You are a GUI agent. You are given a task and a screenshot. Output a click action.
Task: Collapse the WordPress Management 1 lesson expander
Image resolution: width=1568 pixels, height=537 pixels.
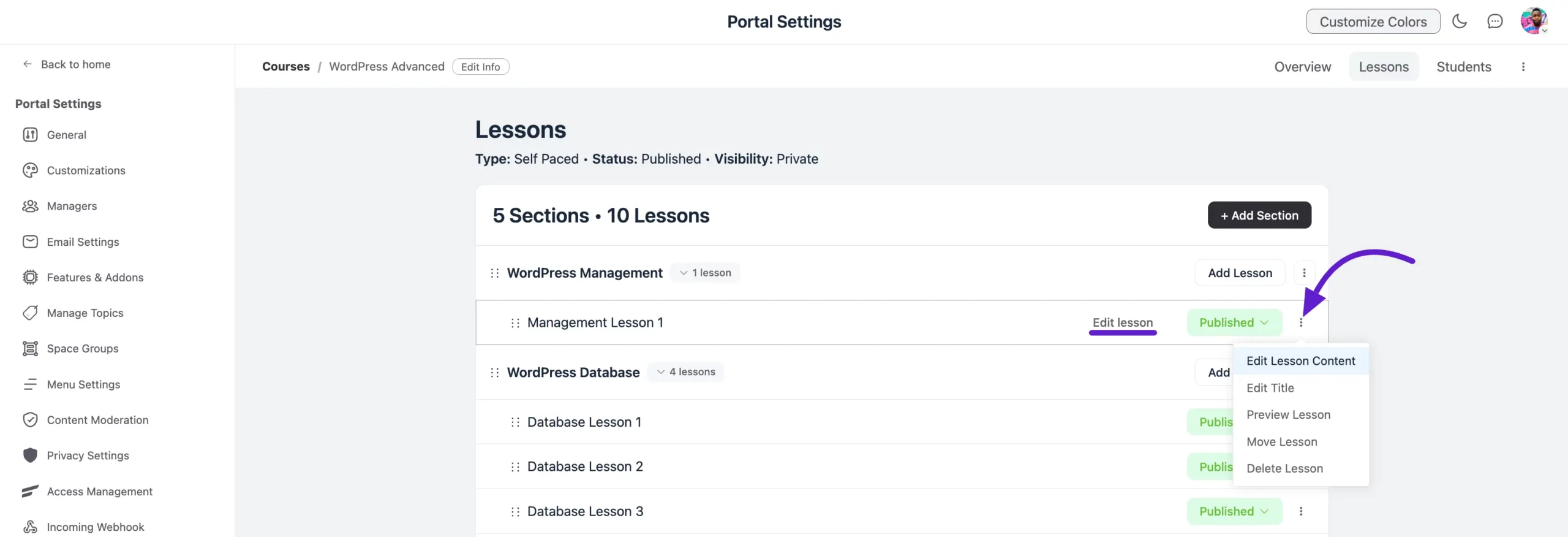705,273
